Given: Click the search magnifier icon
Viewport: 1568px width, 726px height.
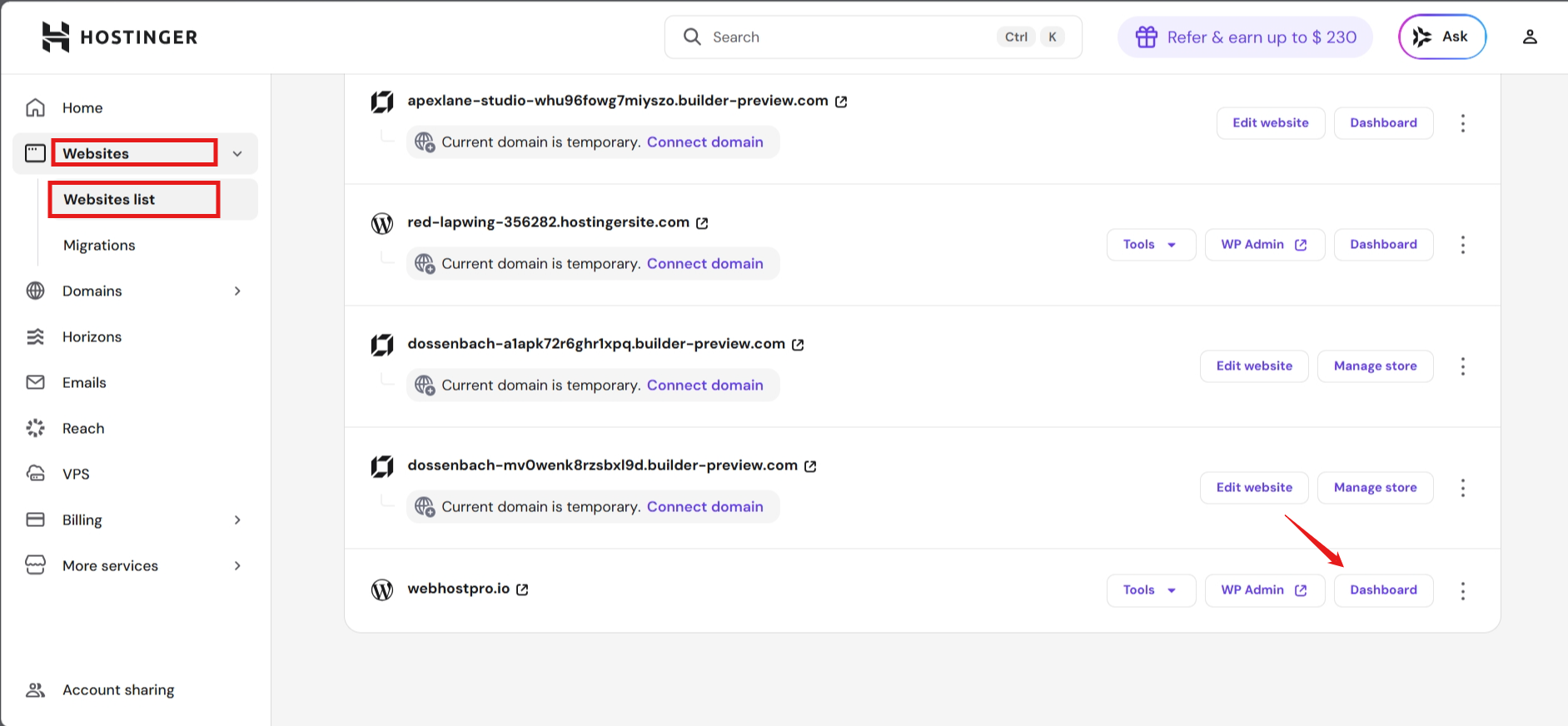Looking at the screenshot, I should click(x=692, y=37).
